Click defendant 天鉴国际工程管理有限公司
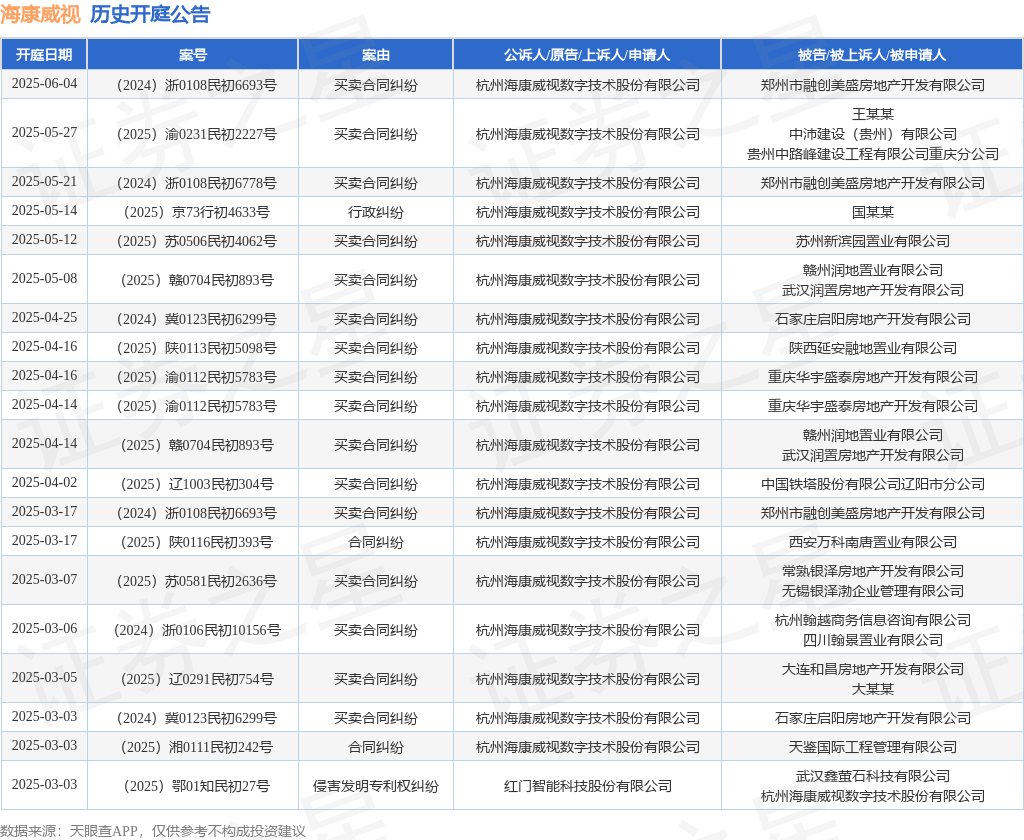Viewport: 1024px width, 840px height. (x=872, y=747)
